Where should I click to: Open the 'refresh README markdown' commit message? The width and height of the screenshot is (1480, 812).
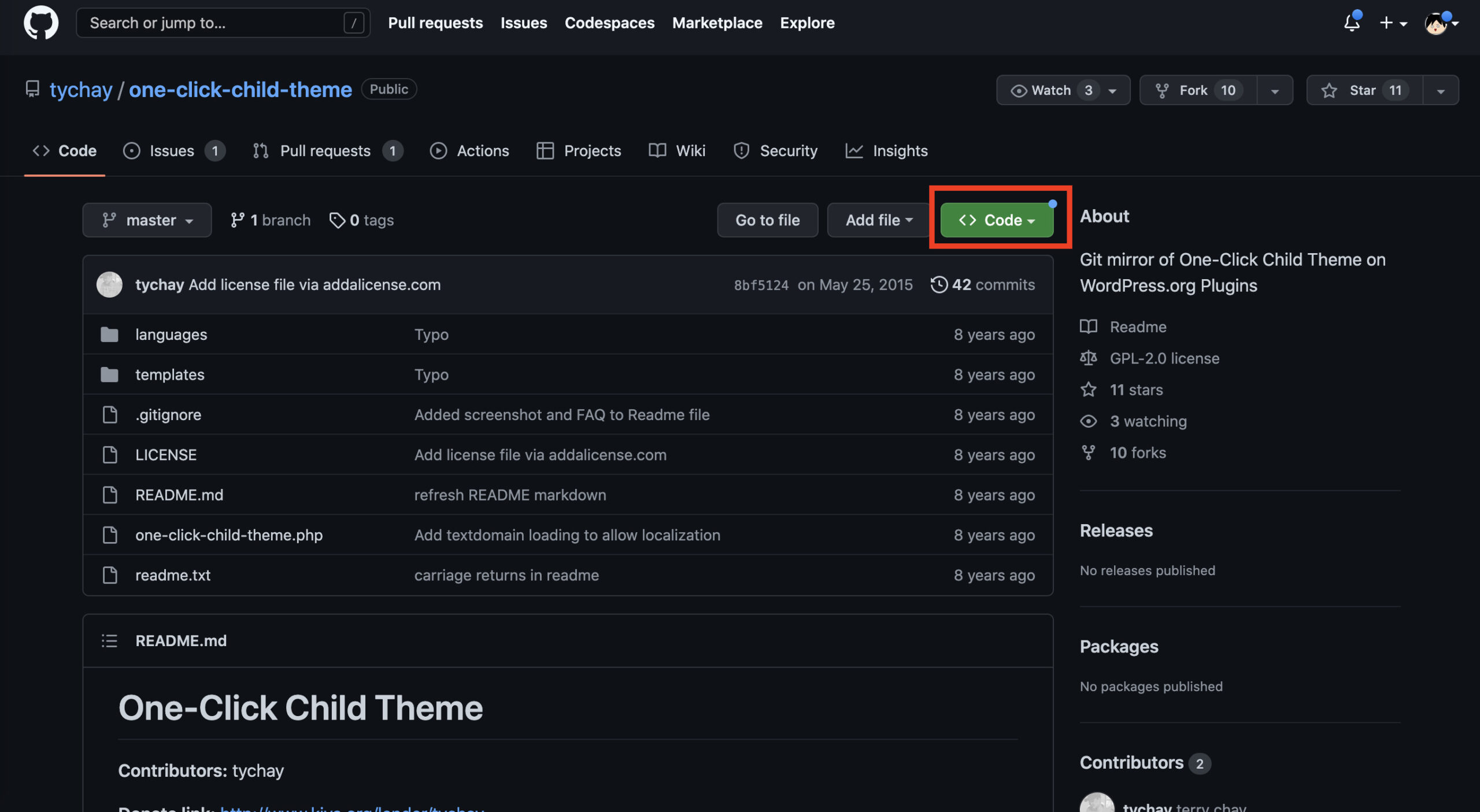[x=510, y=495]
